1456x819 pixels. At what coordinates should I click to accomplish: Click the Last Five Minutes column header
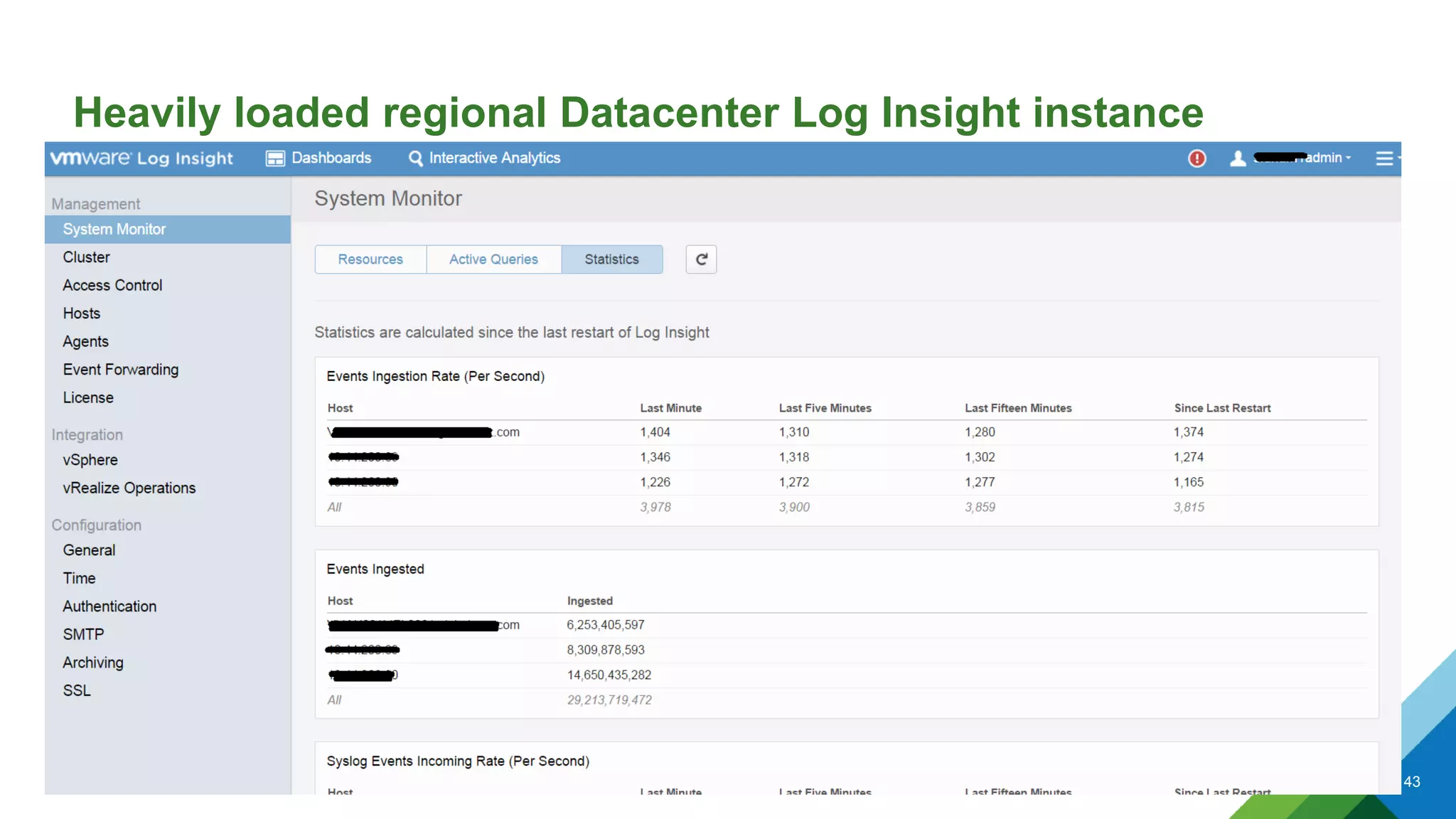[825, 408]
